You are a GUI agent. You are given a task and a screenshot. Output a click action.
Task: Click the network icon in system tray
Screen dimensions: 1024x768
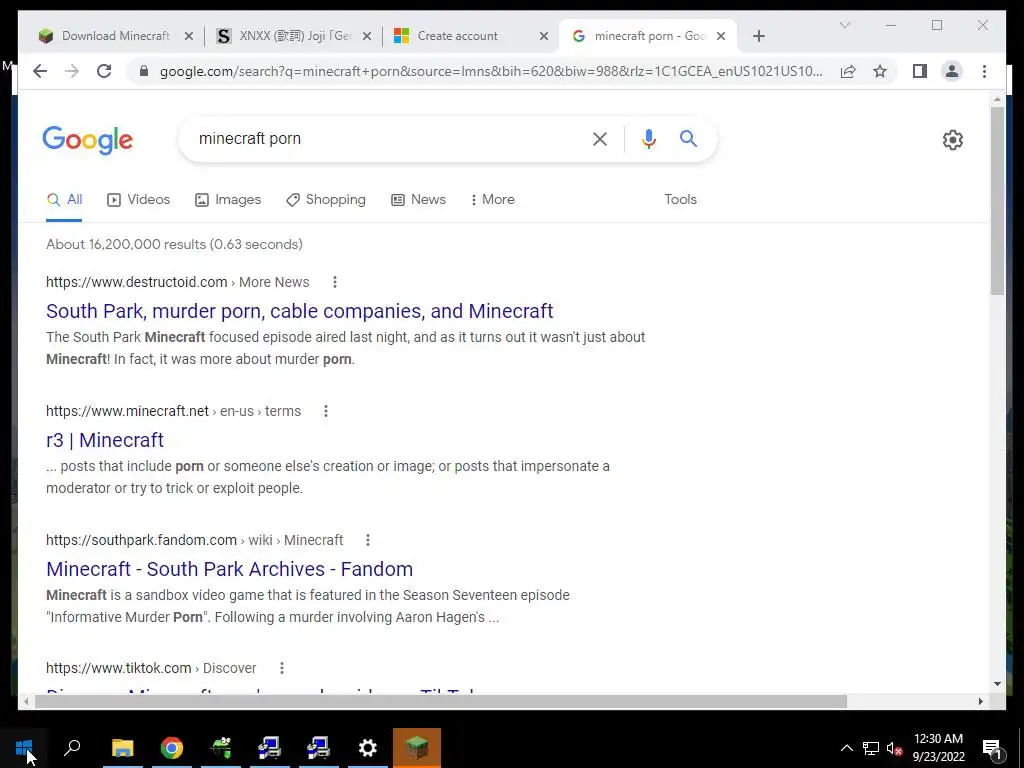pos(871,748)
